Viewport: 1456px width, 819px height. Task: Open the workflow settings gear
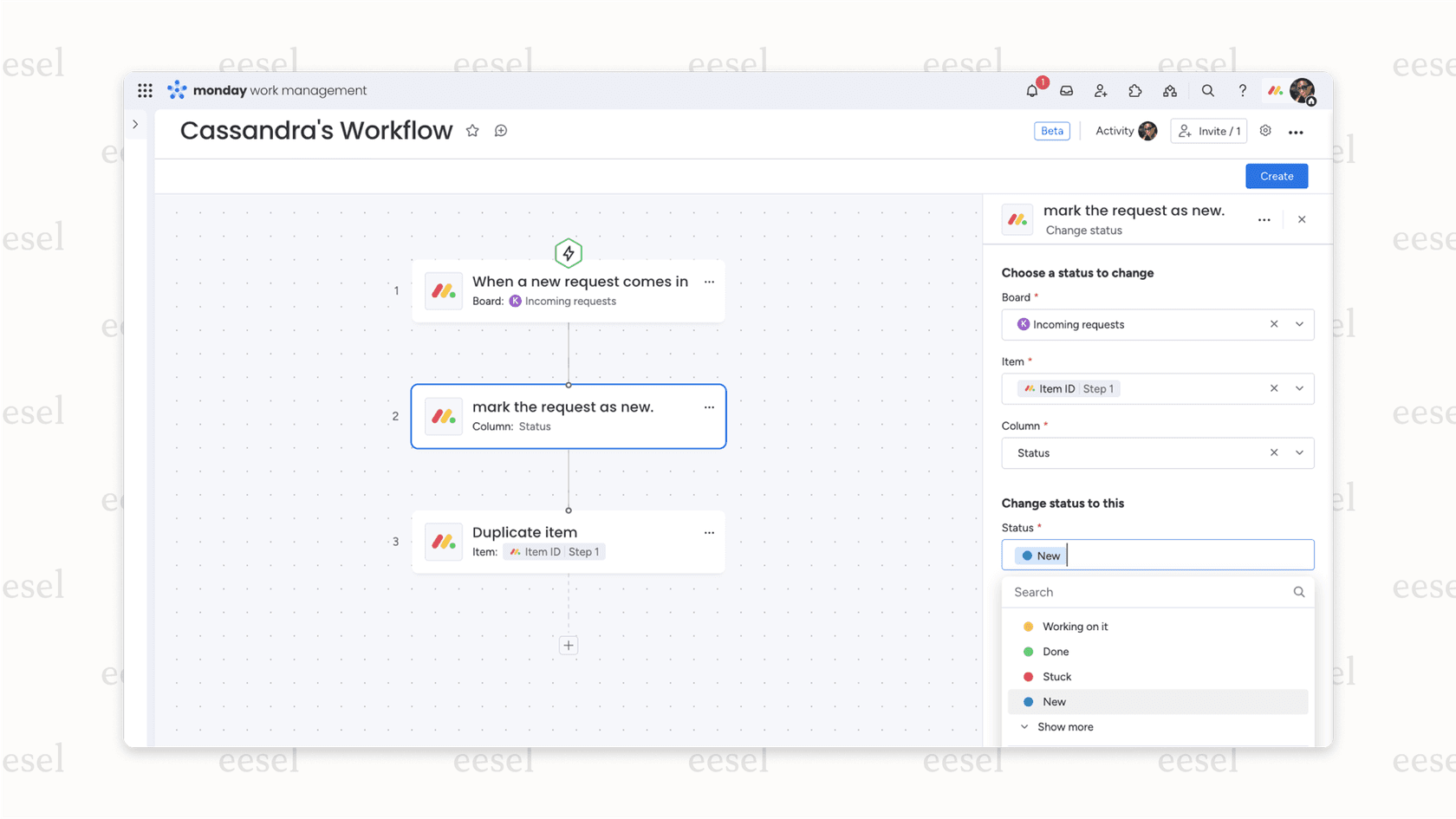[x=1265, y=130]
